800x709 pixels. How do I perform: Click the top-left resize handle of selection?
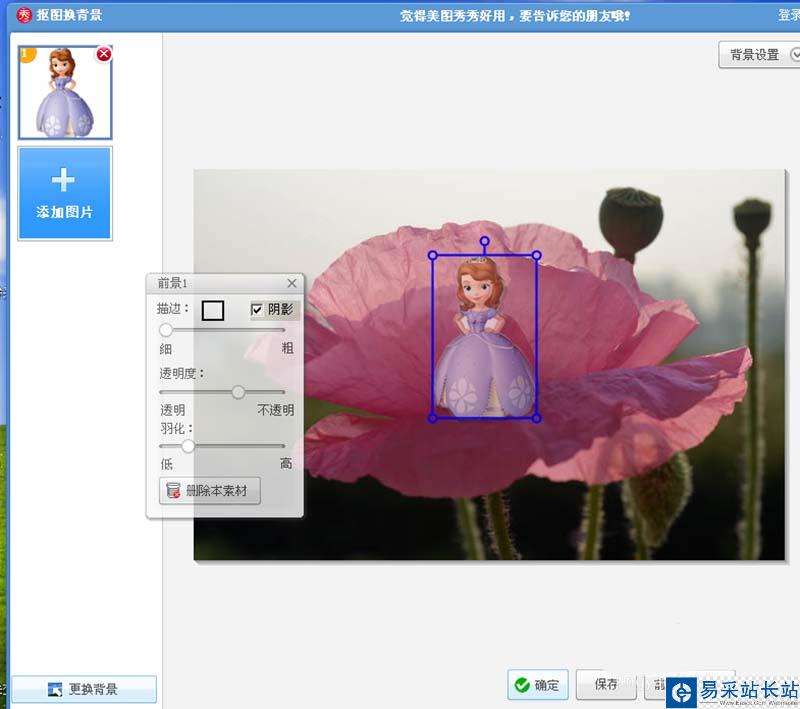(x=433, y=255)
